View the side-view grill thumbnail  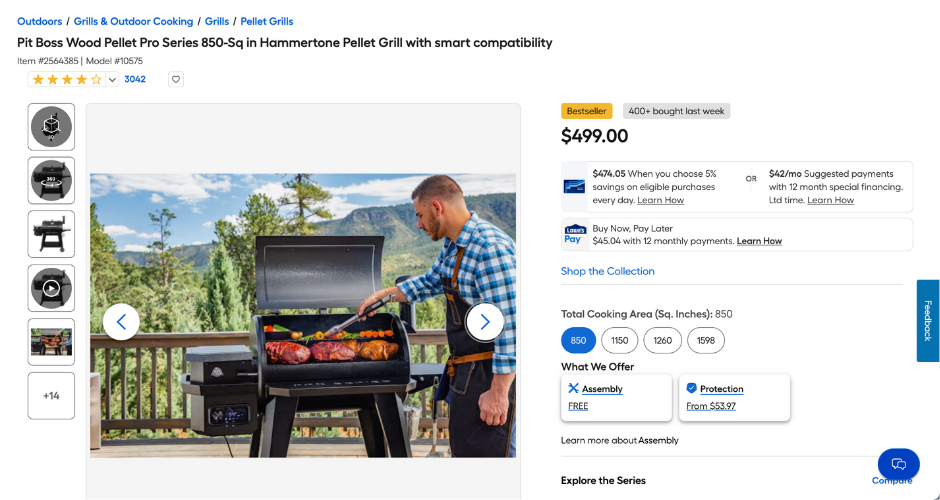51,234
